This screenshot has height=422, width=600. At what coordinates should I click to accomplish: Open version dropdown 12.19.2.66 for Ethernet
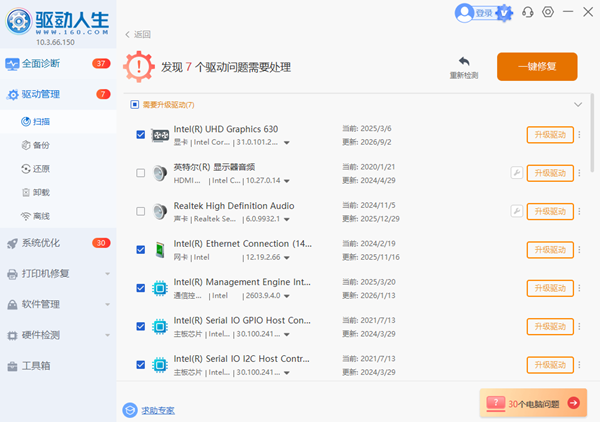coord(287,257)
